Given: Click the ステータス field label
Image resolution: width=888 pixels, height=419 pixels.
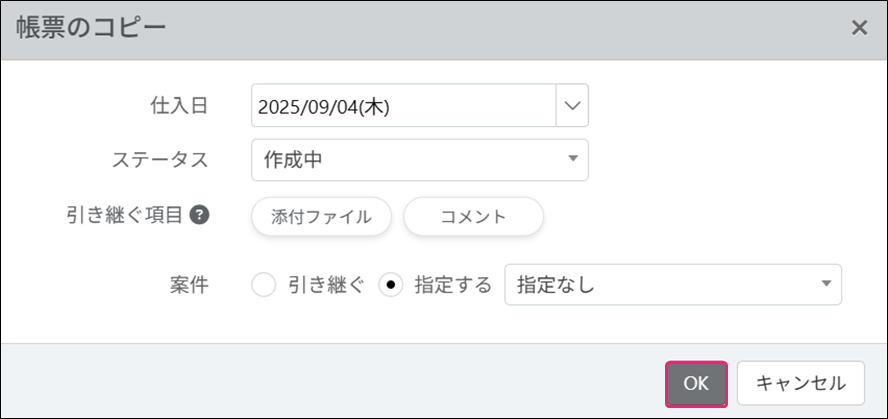Looking at the screenshot, I should (163, 160).
